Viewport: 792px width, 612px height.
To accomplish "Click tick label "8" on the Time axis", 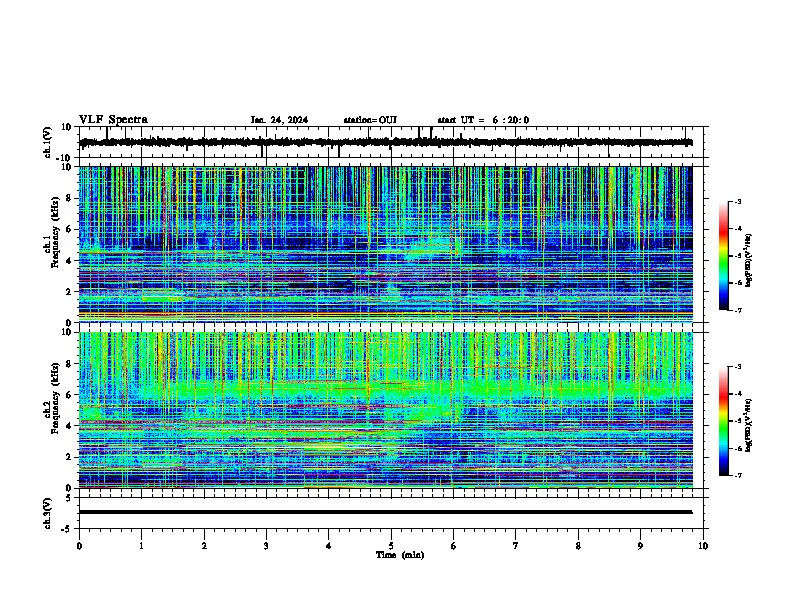I will [x=578, y=546].
